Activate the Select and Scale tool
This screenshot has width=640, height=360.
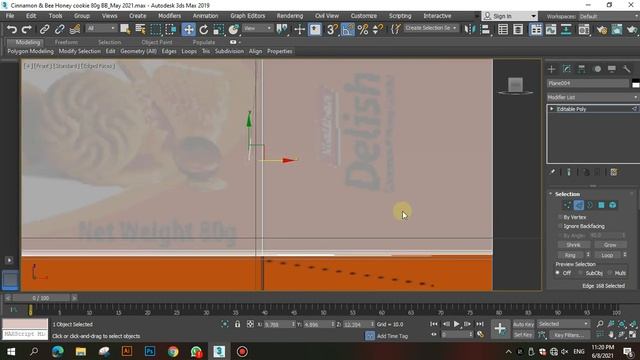coord(218,29)
